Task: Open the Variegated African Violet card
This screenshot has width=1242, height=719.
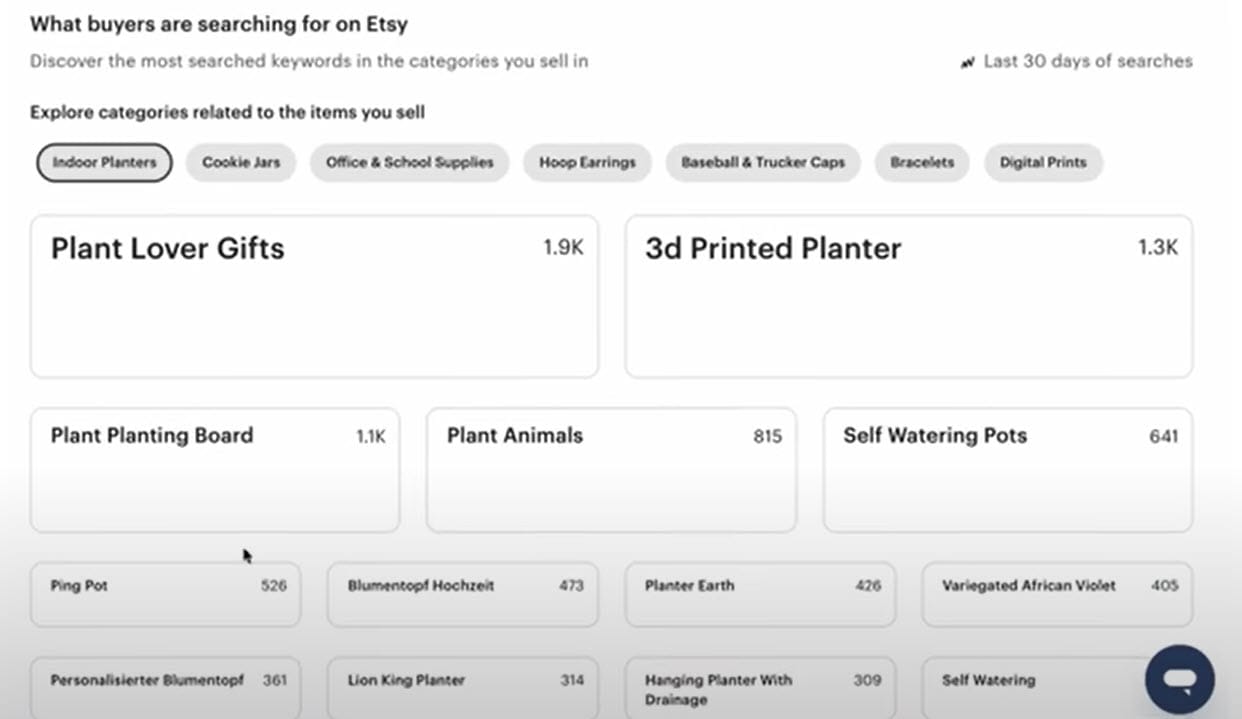Action: (x=1056, y=594)
